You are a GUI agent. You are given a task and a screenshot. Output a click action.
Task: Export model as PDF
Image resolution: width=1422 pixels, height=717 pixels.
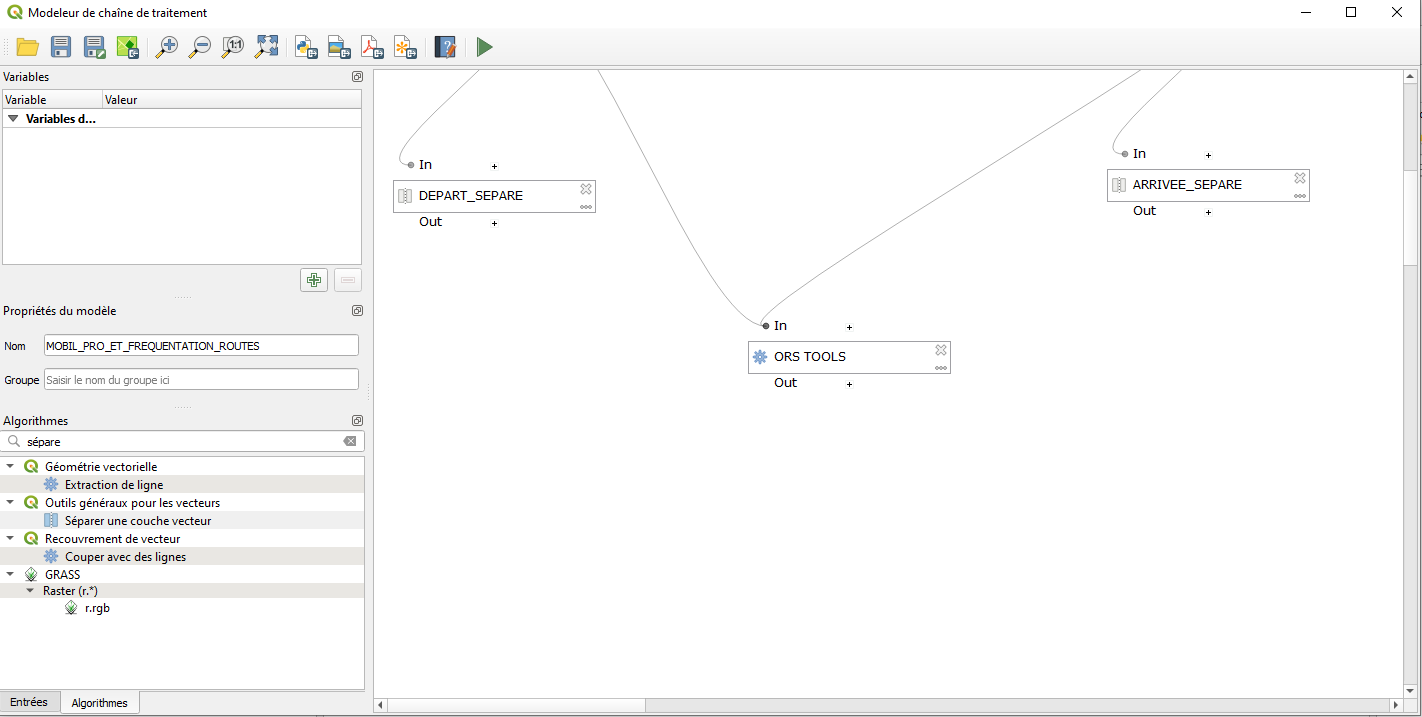[372, 47]
